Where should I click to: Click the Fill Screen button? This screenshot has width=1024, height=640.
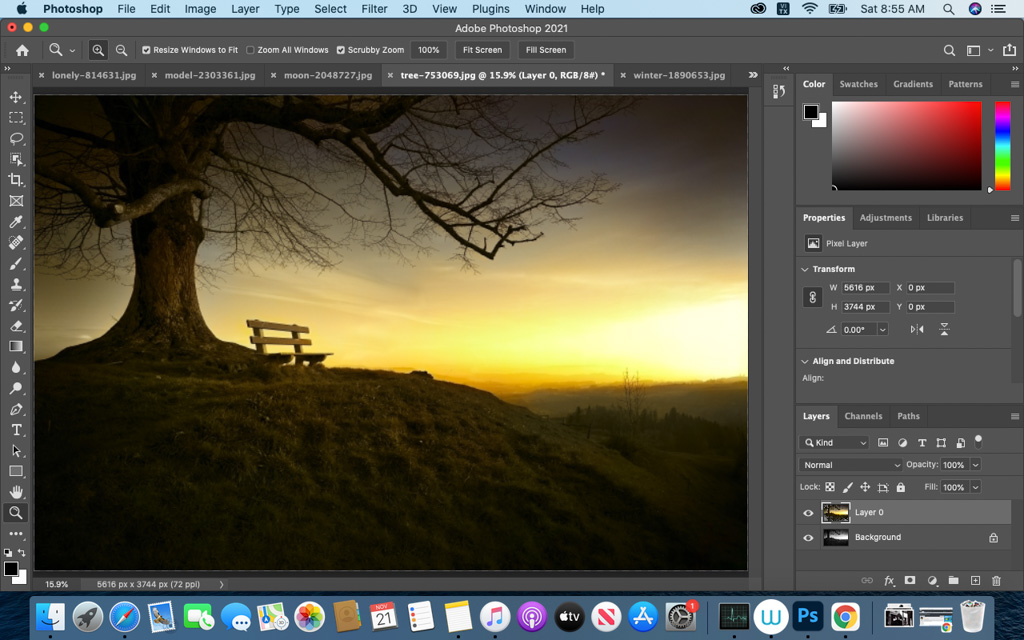(x=546, y=50)
